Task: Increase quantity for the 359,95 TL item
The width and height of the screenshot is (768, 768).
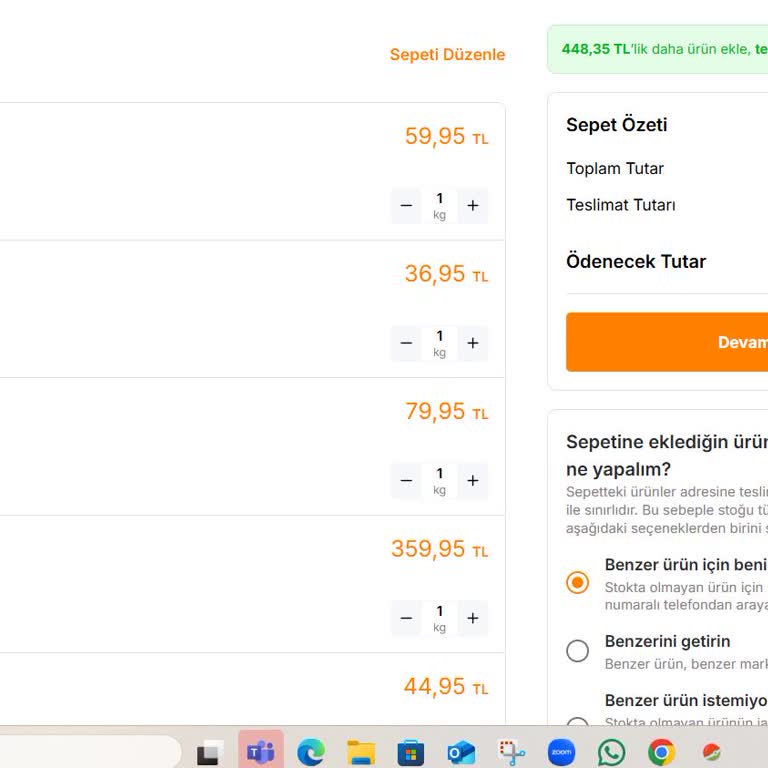Action: point(473,618)
